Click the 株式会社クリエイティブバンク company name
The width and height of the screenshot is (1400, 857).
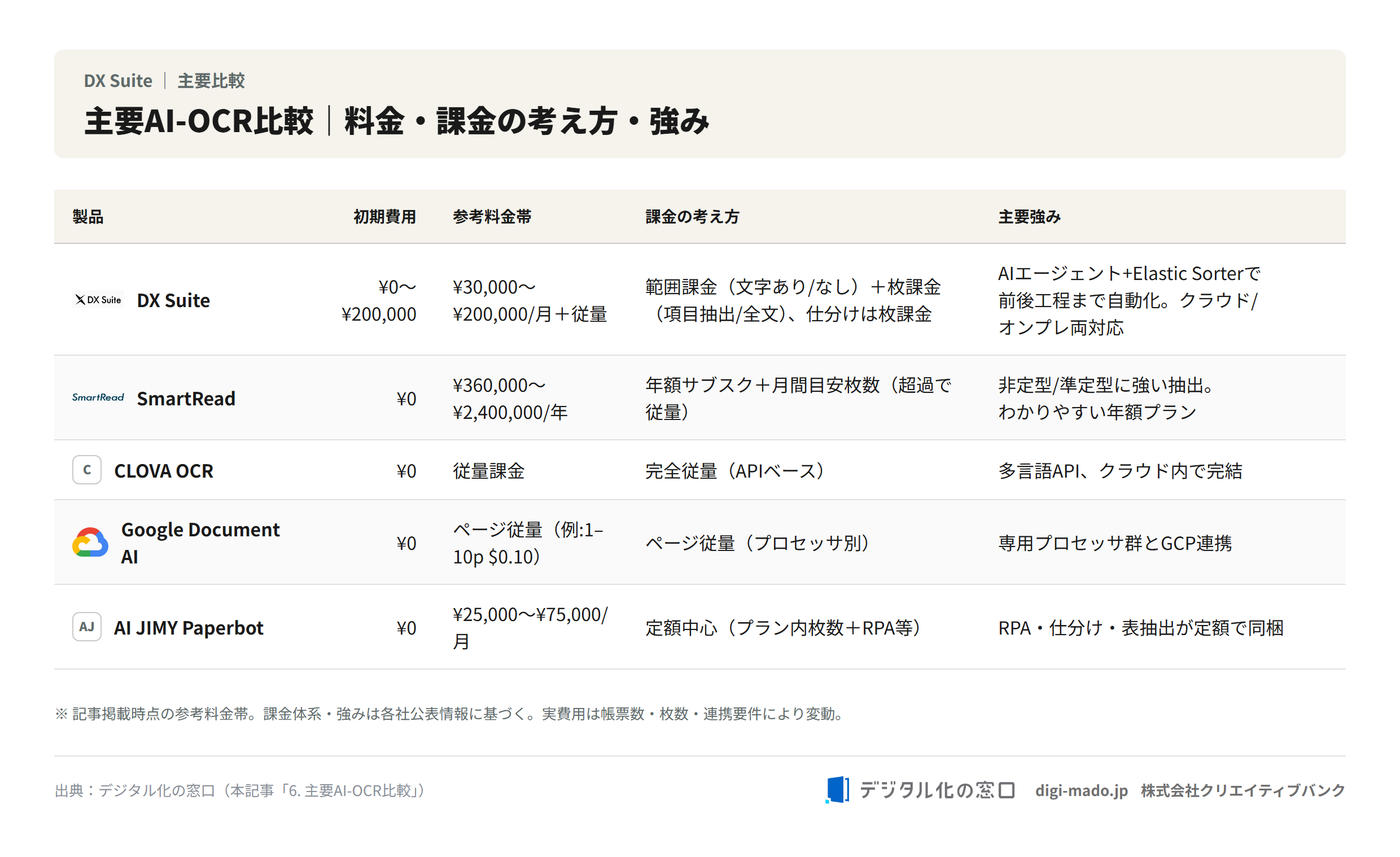(1243, 790)
